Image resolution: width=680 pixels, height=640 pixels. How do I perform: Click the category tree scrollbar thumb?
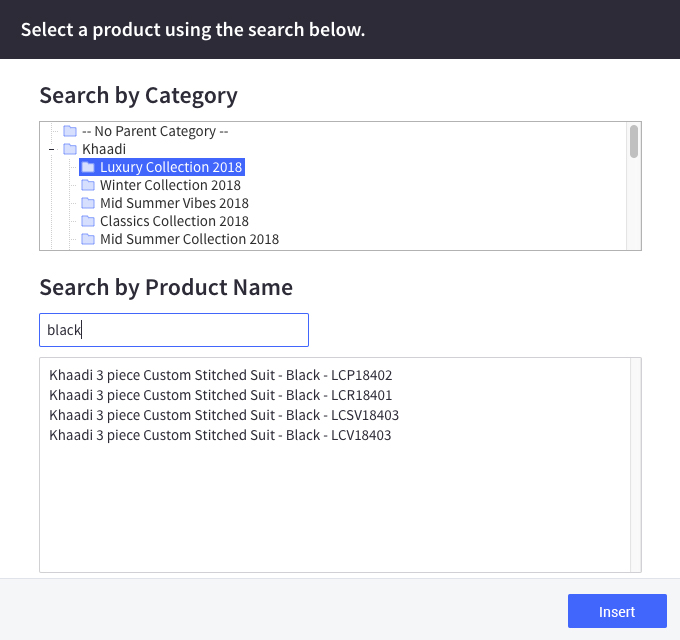pos(634,142)
